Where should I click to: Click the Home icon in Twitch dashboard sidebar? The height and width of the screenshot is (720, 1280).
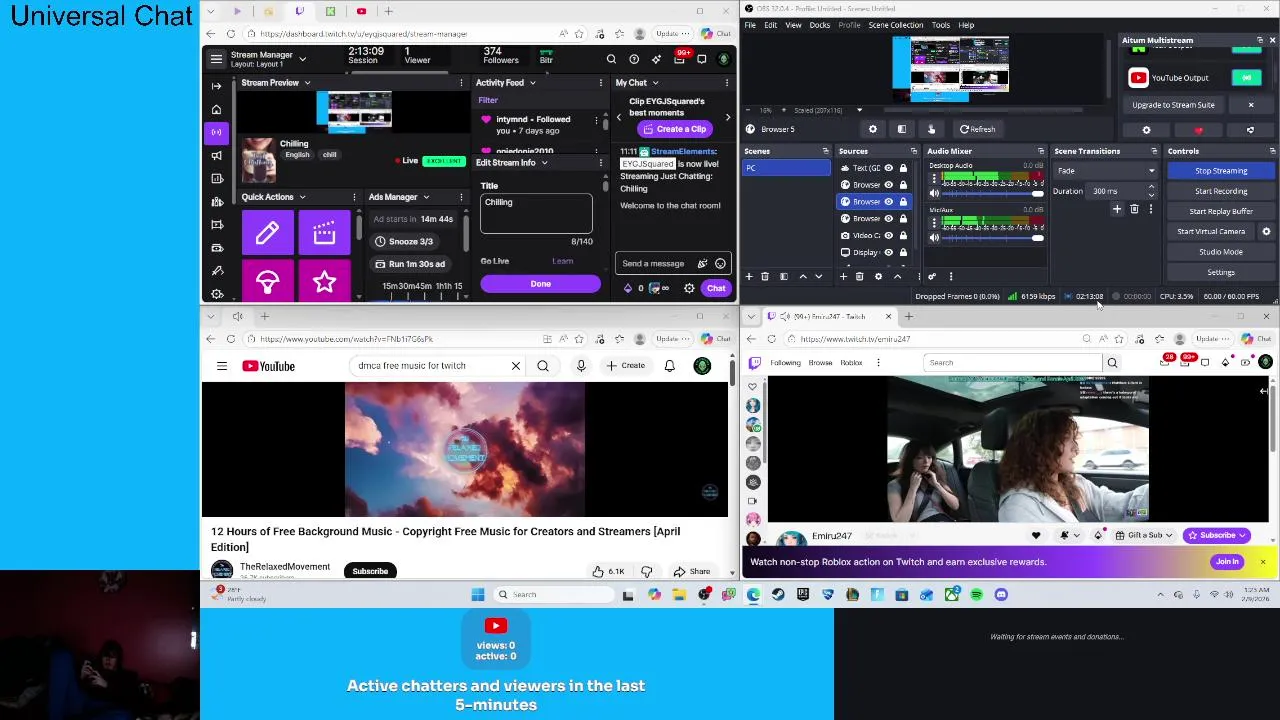[x=217, y=109]
